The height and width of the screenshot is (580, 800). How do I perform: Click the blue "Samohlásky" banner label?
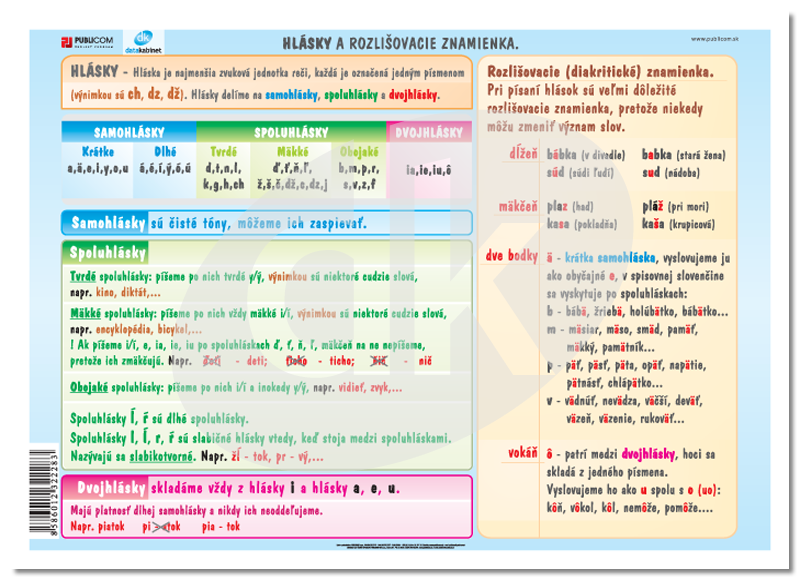point(108,223)
